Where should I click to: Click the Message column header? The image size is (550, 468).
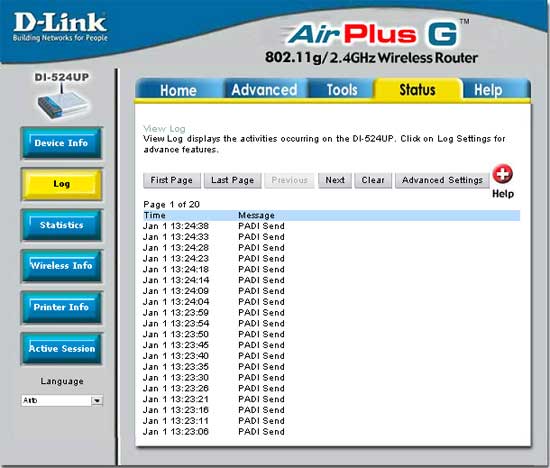(256, 215)
